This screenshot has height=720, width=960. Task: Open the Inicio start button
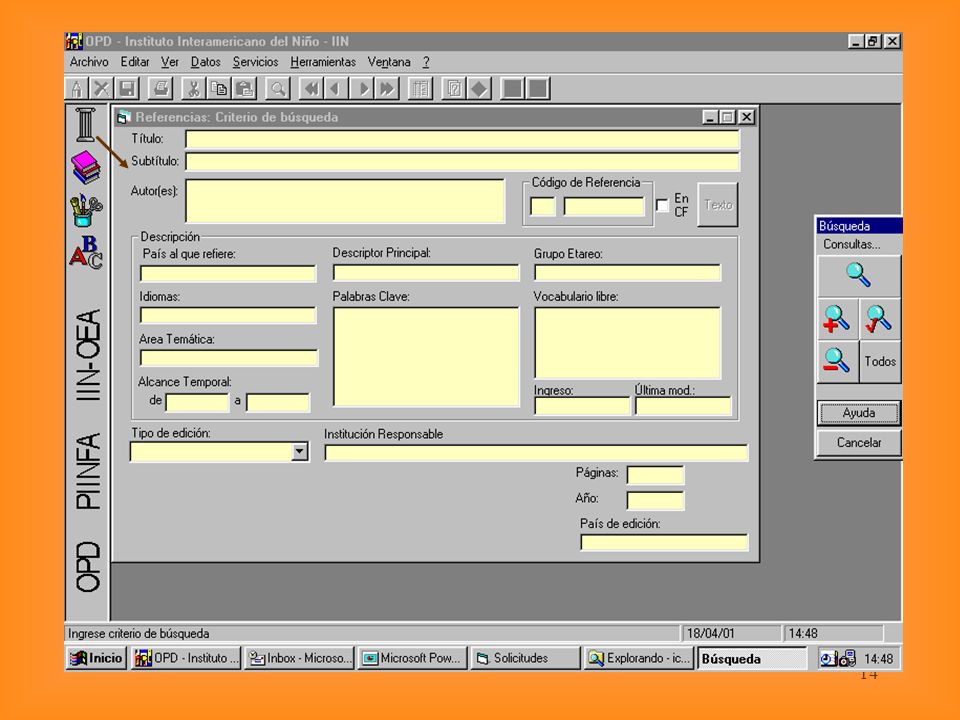tap(97, 658)
